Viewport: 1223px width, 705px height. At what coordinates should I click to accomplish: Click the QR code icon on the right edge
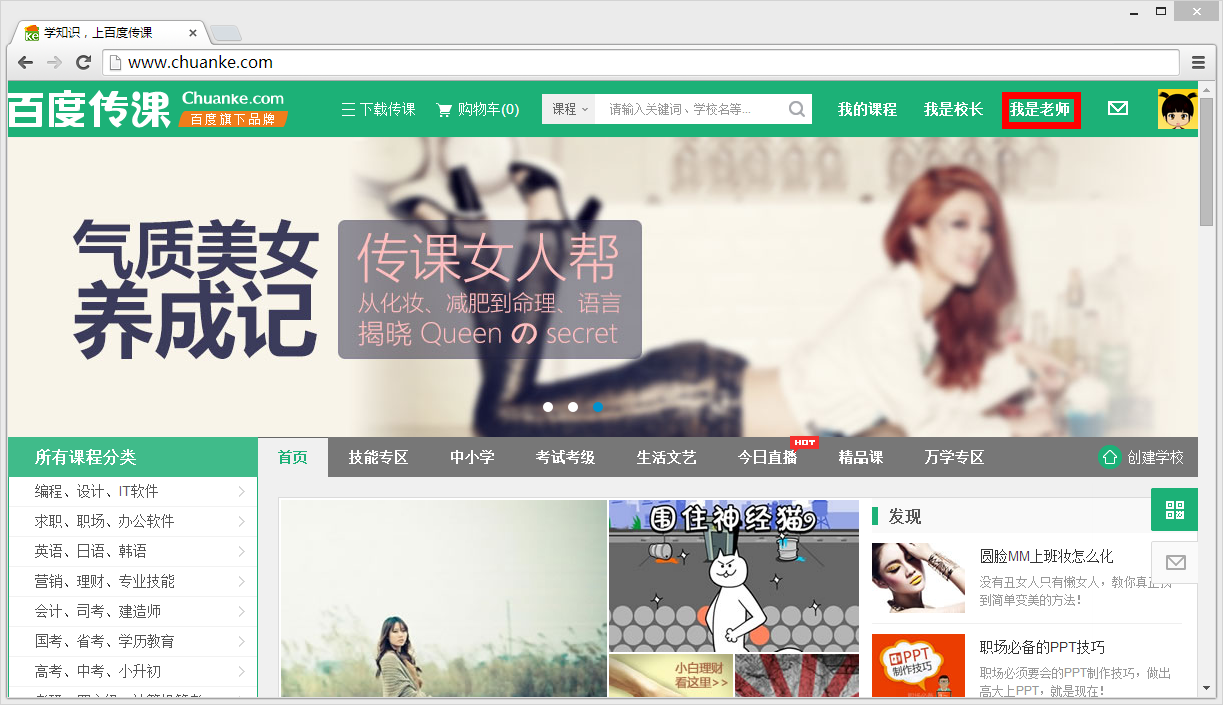(1174, 509)
